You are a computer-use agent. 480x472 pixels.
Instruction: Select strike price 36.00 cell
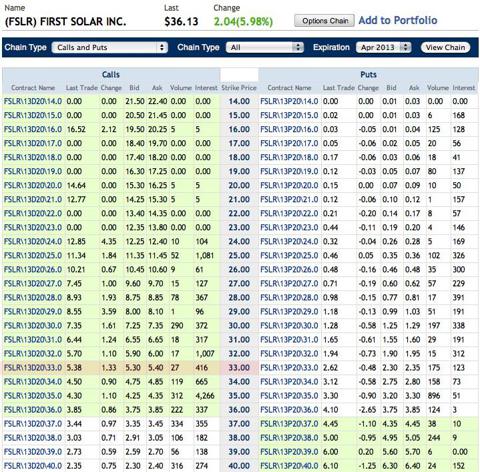(239, 410)
